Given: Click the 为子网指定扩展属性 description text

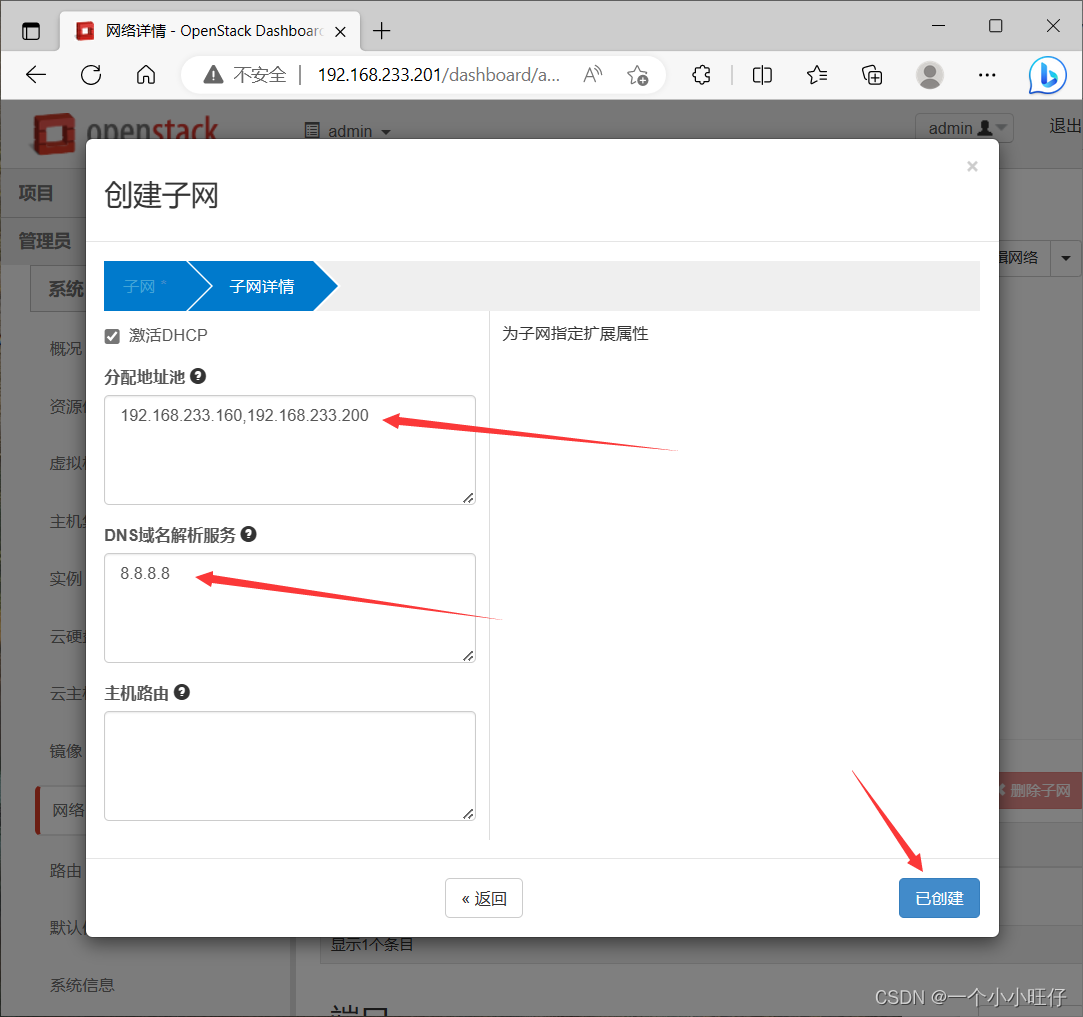Looking at the screenshot, I should click(x=575, y=334).
